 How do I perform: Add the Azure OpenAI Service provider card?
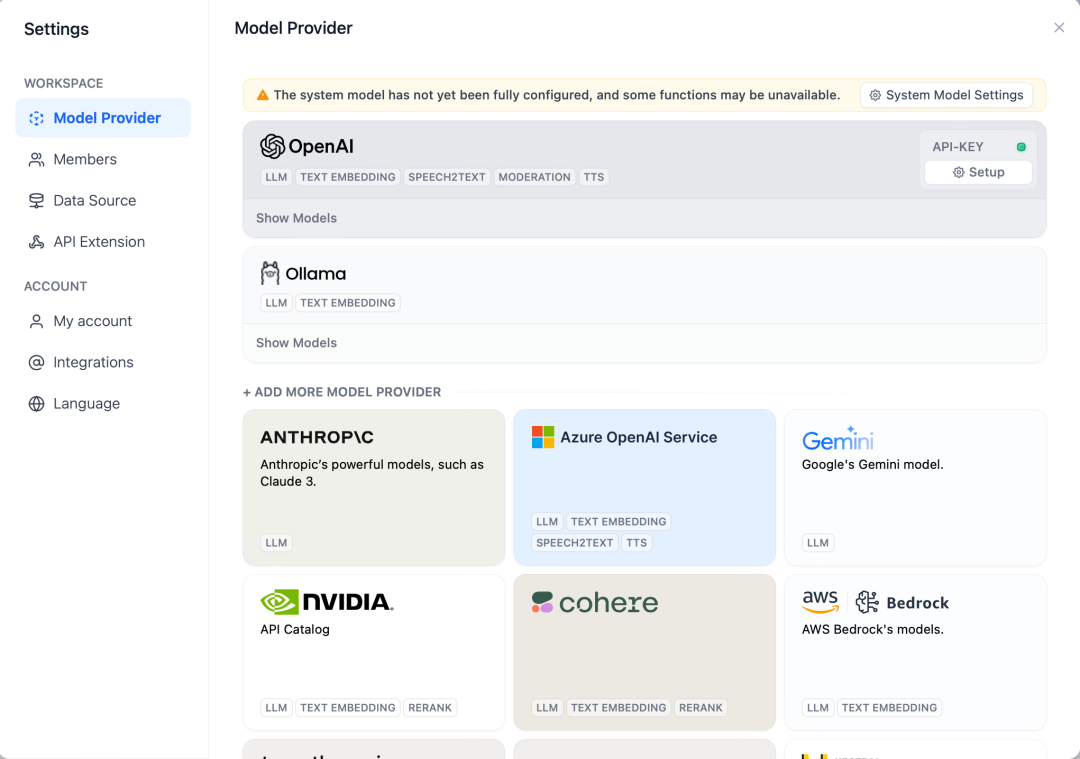[644, 488]
